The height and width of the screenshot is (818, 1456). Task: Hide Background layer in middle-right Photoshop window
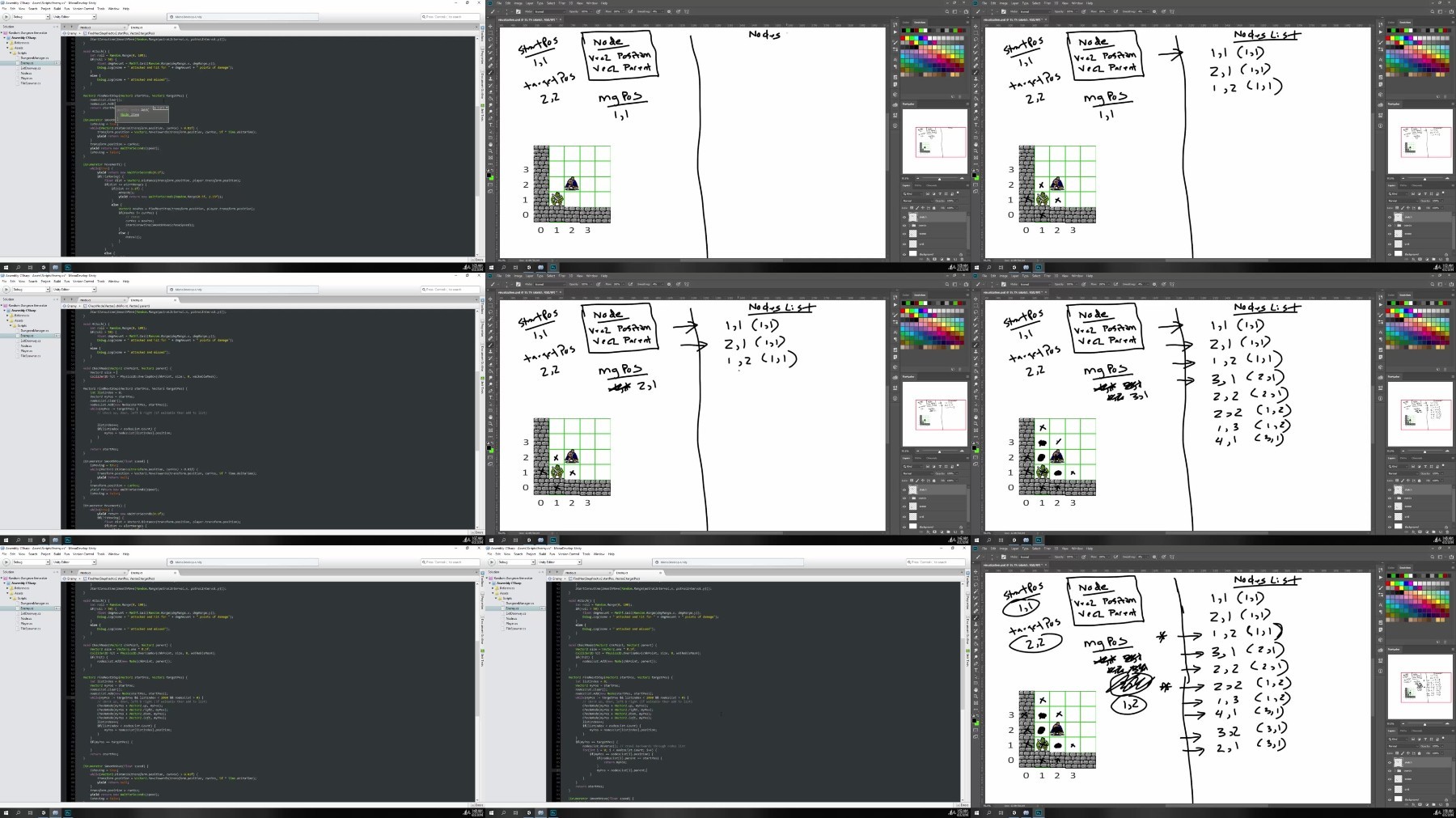[x=1390, y=527]
